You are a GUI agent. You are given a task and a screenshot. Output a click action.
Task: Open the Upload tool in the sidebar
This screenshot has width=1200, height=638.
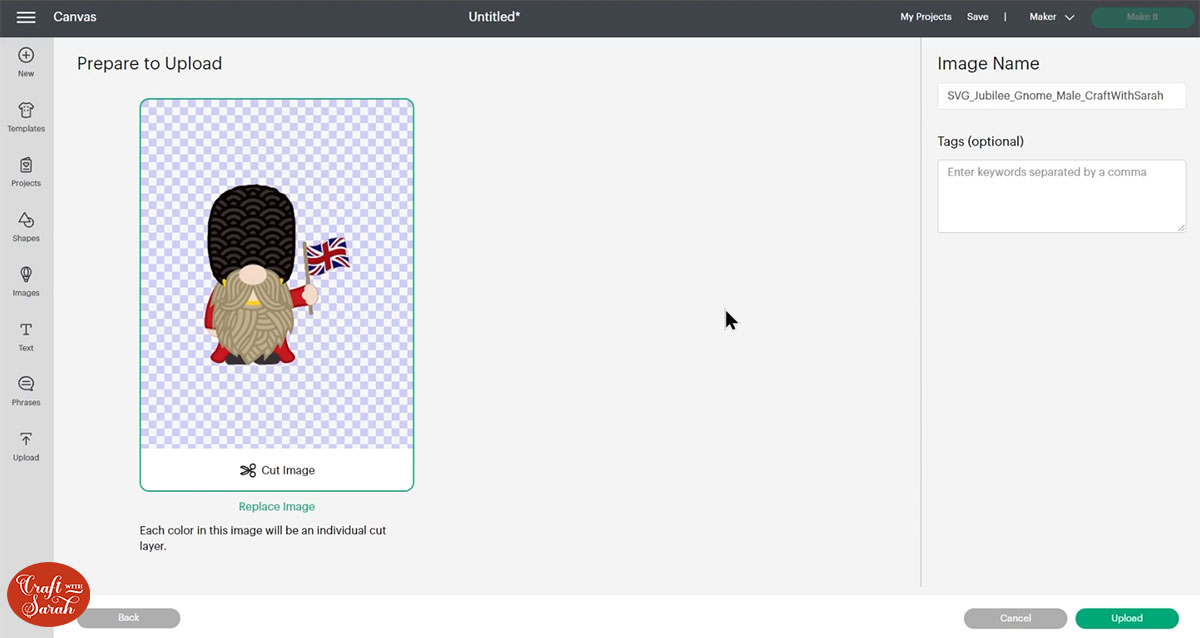pyautogui.click(x=25, y=444)
